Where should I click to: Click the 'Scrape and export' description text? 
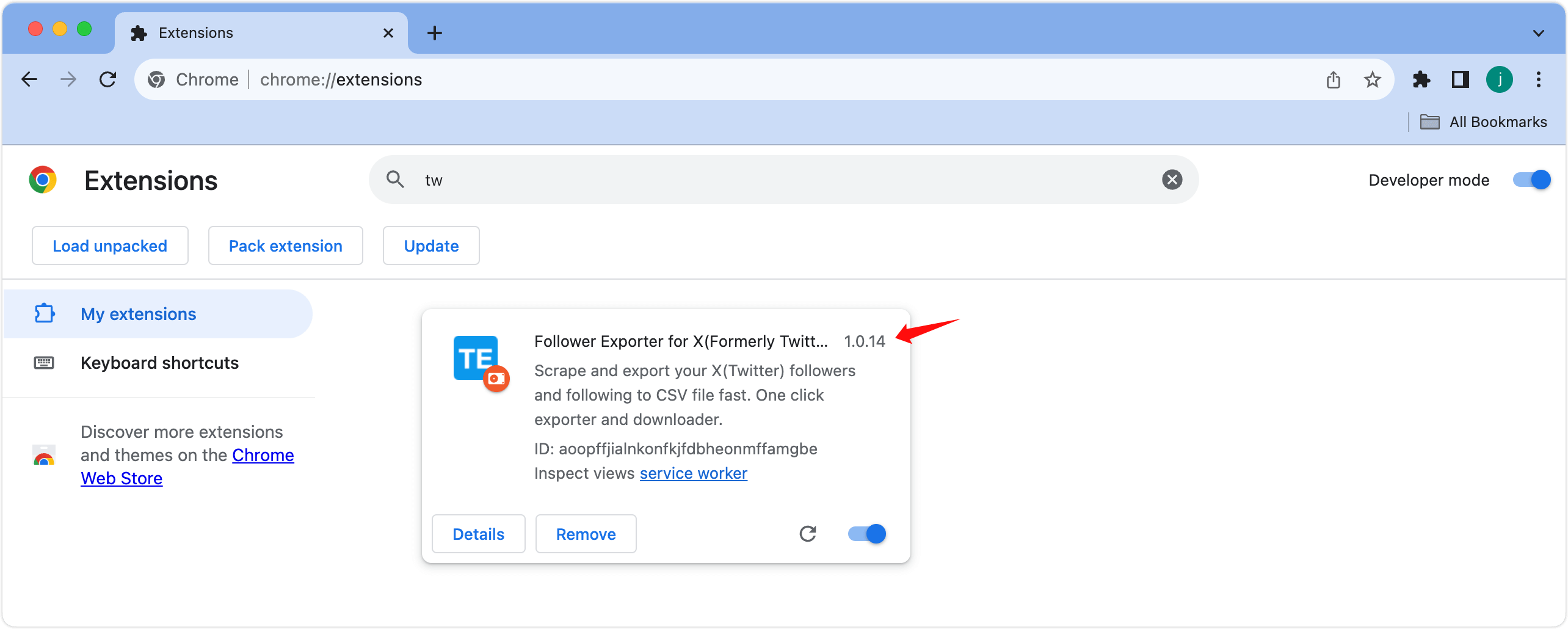(695, 395)
